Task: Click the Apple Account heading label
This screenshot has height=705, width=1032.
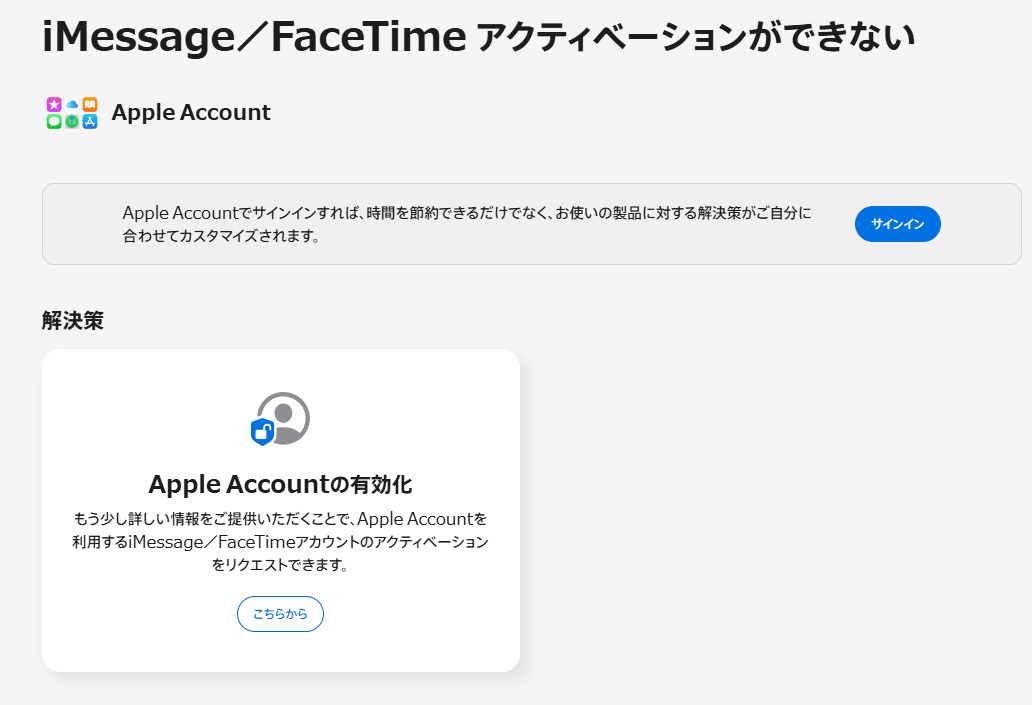Action: [x=191, y=112]
